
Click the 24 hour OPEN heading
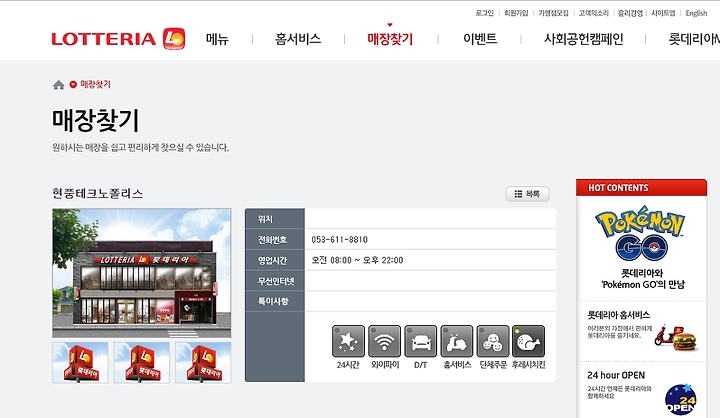616,375
